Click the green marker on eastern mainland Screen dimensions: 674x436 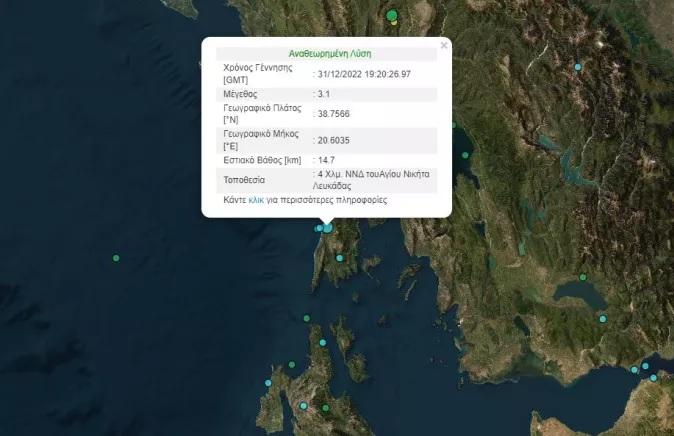click(584, 278)
